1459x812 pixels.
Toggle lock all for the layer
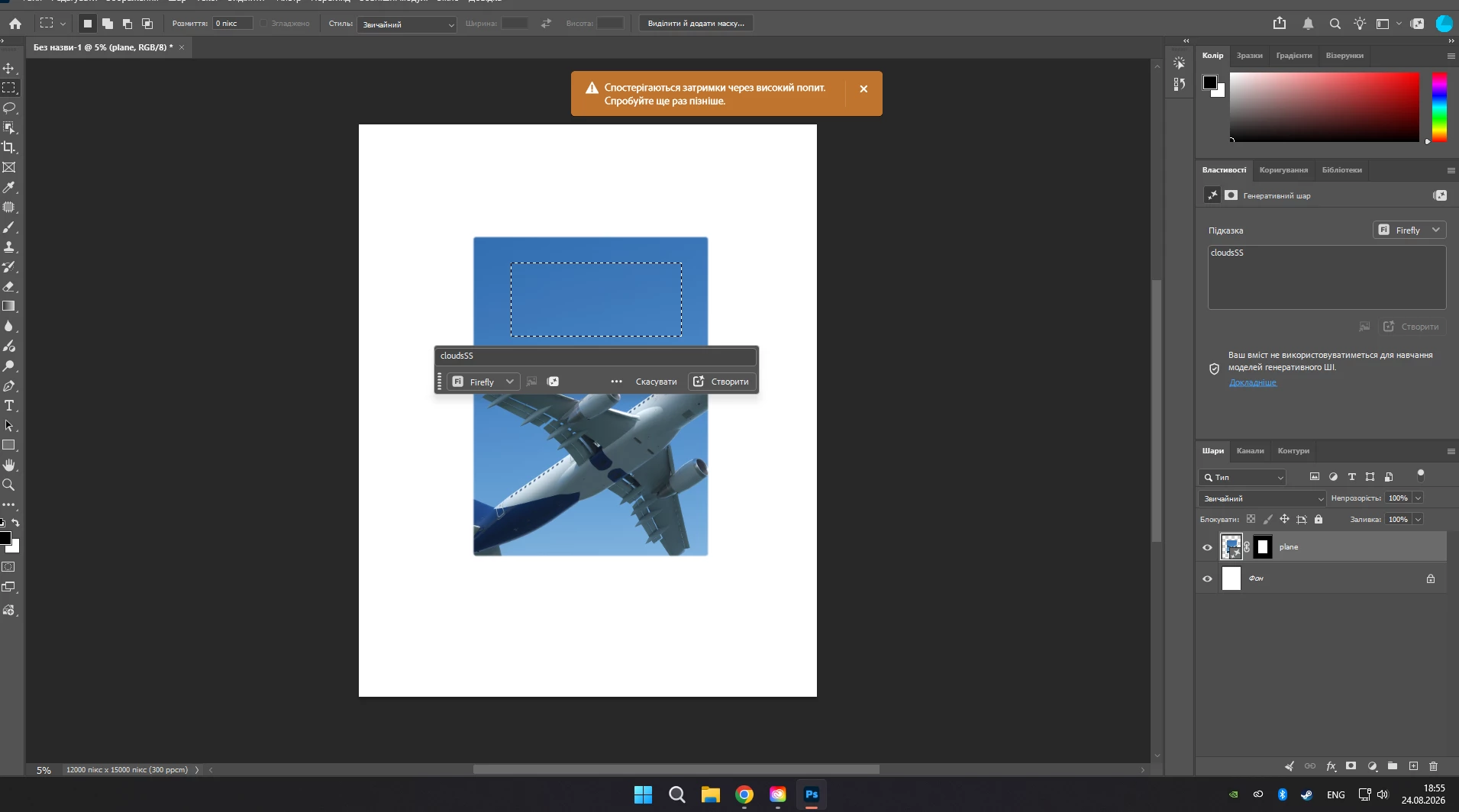pyautogui.click(x=1318, y=519)
